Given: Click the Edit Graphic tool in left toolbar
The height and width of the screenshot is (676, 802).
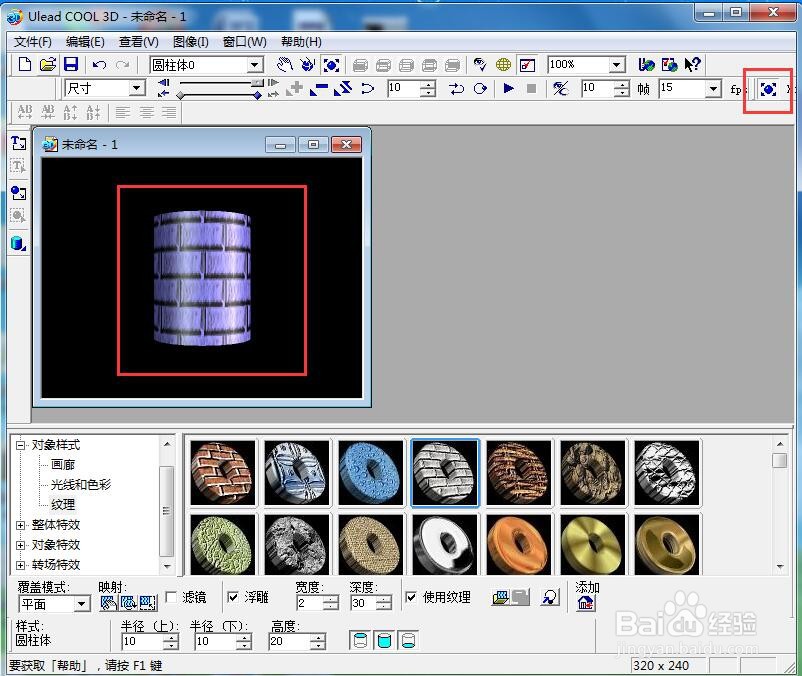Looking at the screenshot, I should pos(18,216).
